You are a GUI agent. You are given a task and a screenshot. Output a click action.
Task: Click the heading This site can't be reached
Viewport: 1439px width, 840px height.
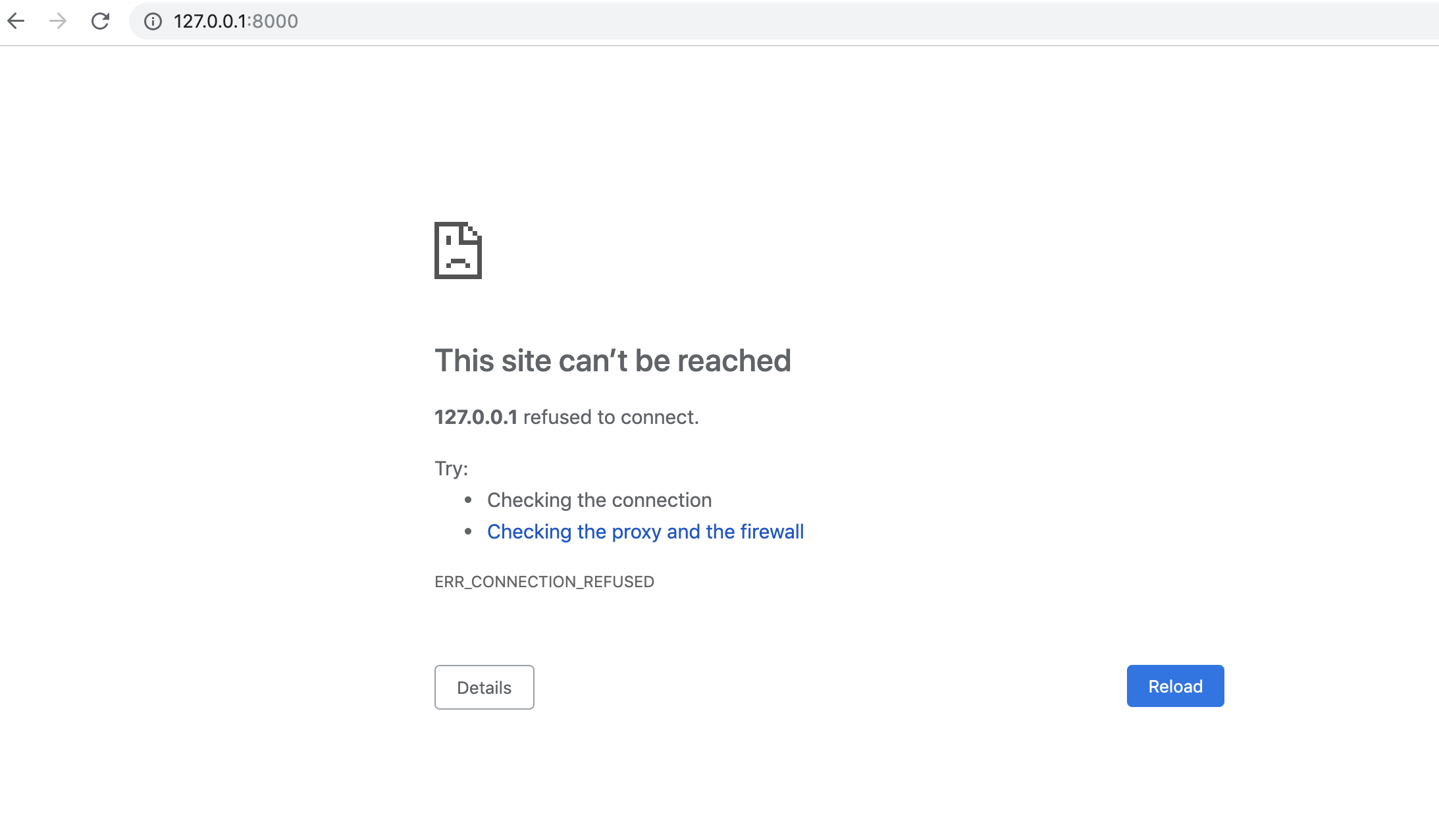click(x=612, y=360)
